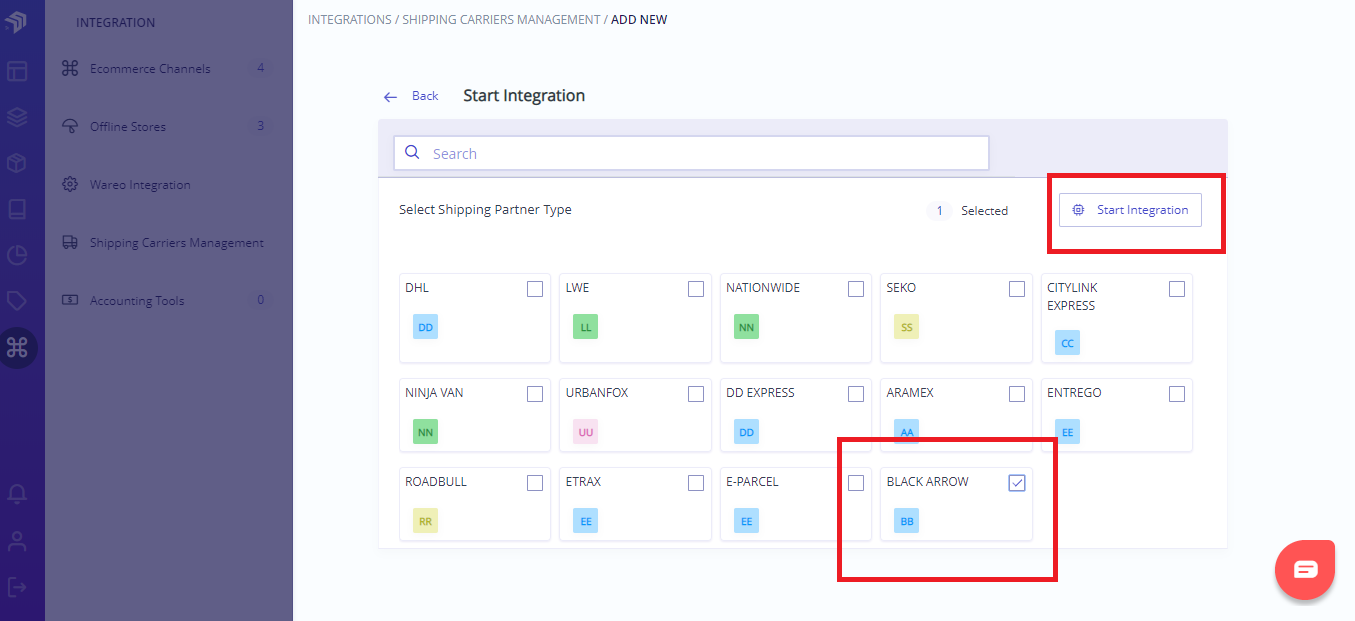Click the logout icon in the sidebar
This screenshot has height=621, width=1355.
point(16,586)
